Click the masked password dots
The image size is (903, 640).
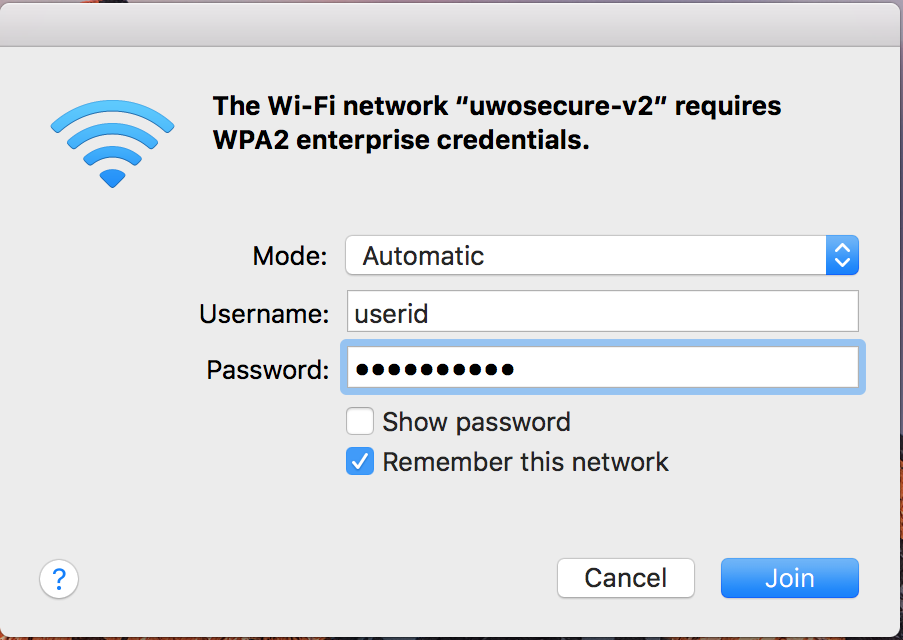coord(435,369)
